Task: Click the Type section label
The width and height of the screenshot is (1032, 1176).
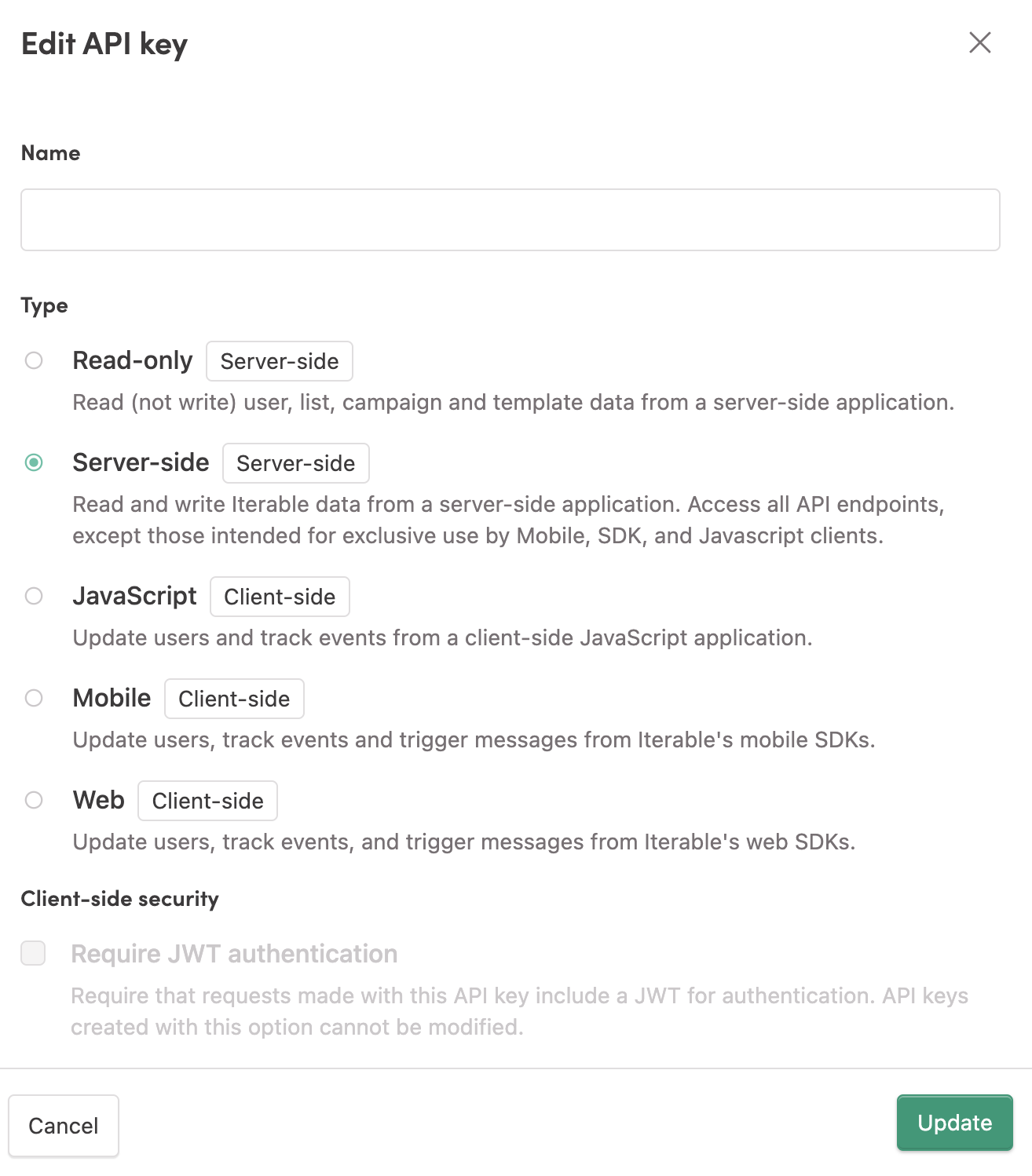Action: click(44, 305)
